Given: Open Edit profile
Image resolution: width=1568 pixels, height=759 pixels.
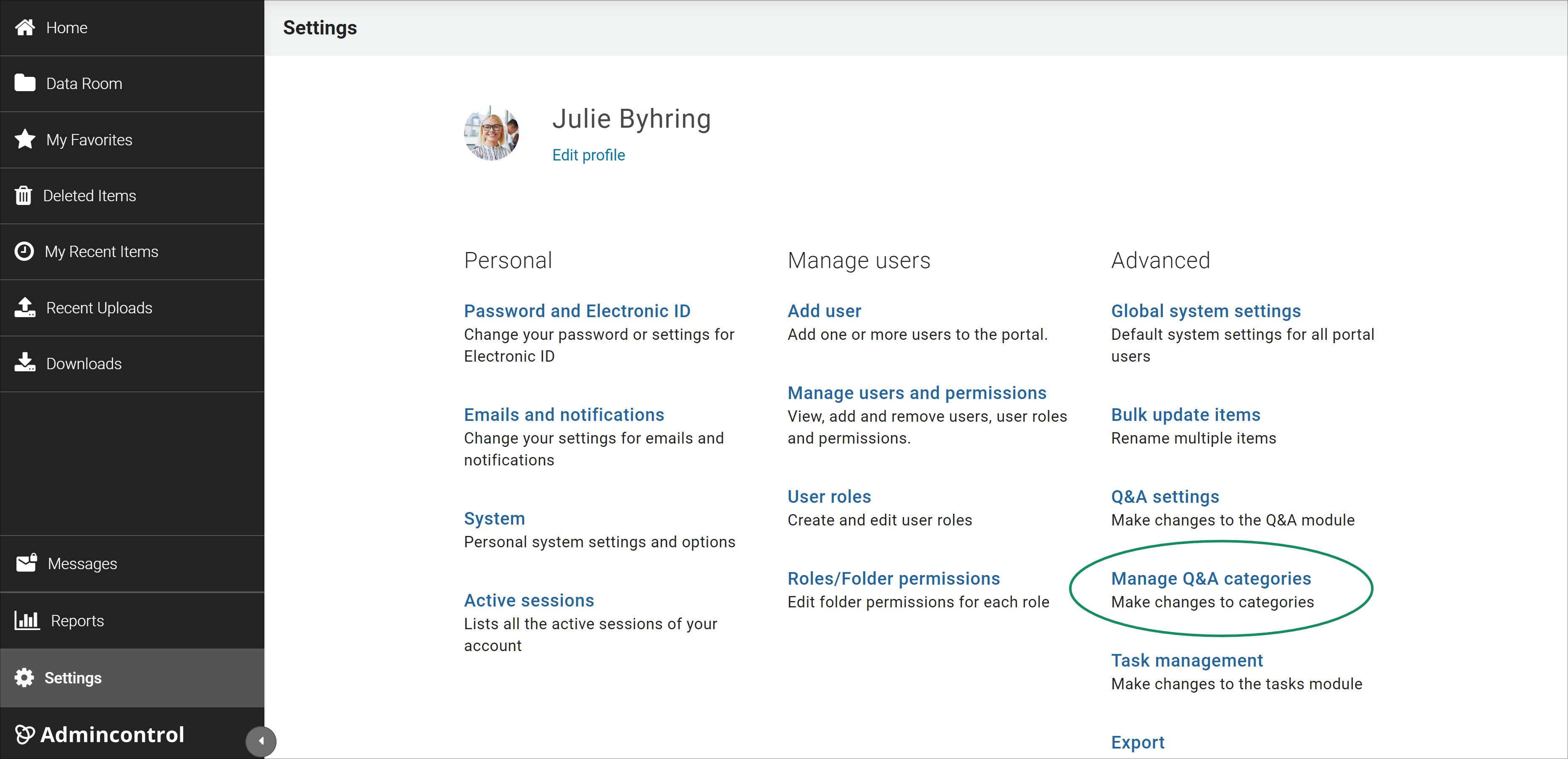Looking at the screenshot, I should (588, 155).
